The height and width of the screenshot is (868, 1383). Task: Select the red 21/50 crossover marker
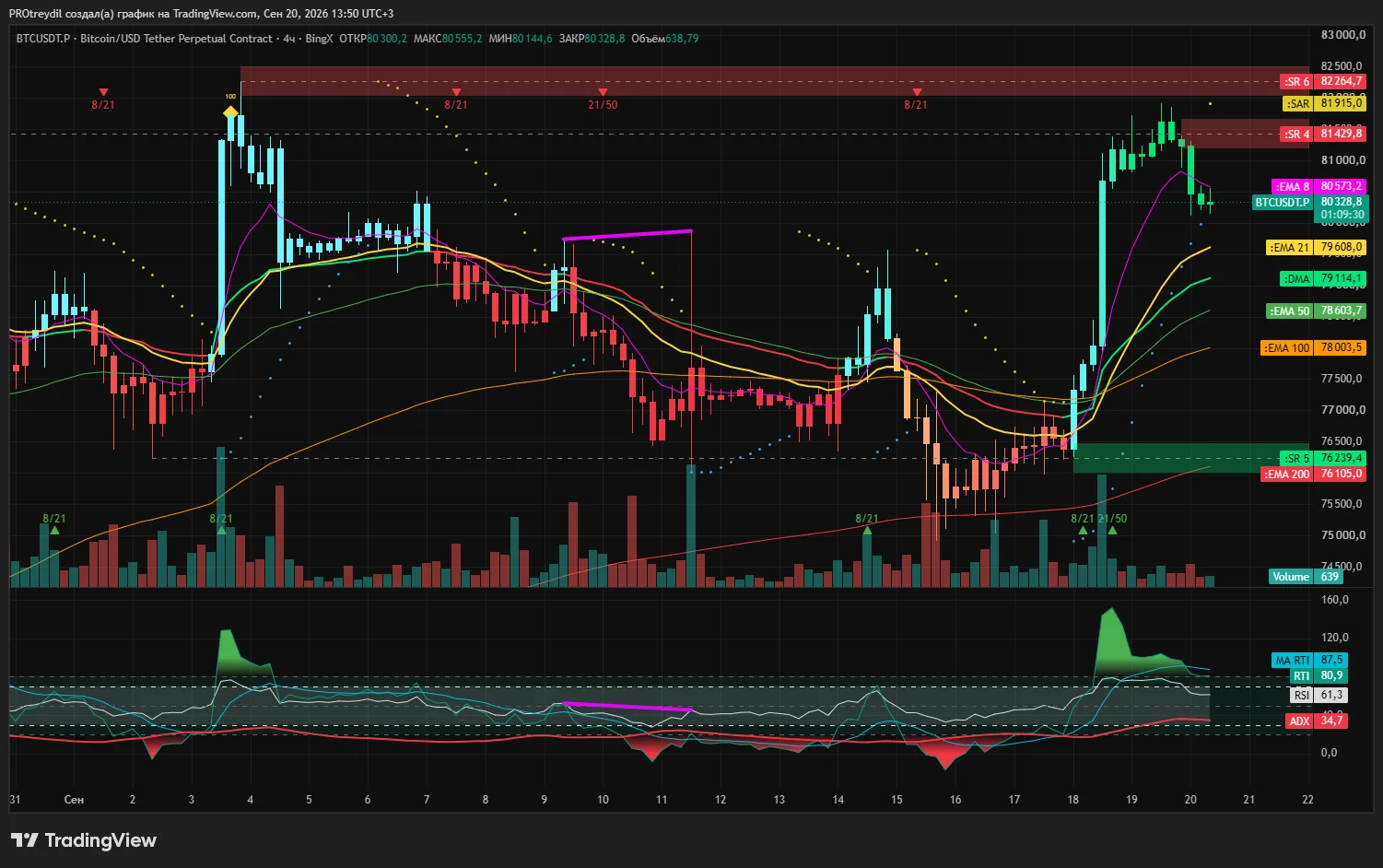coord(603,100)
